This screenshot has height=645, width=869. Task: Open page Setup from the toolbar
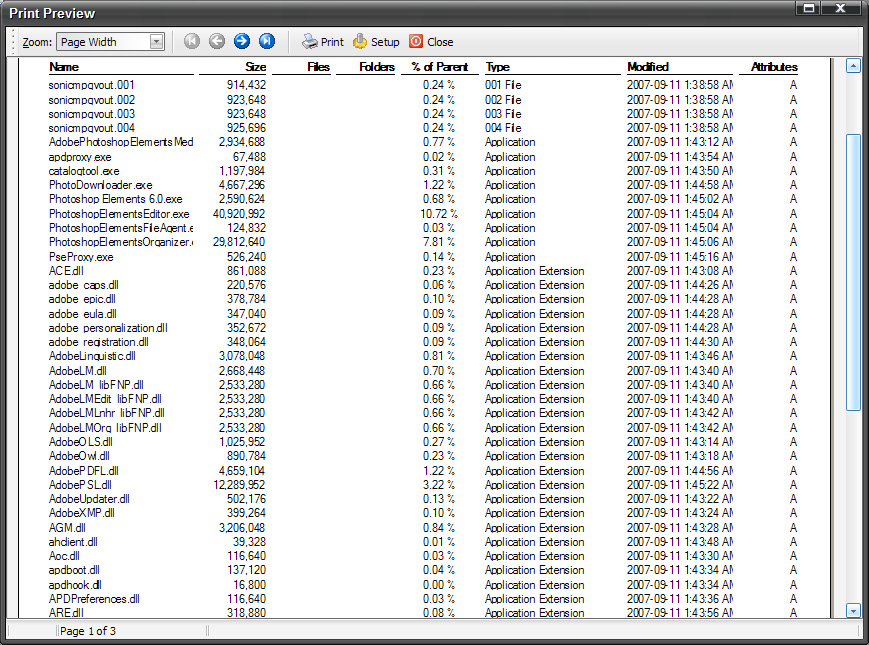360,42
